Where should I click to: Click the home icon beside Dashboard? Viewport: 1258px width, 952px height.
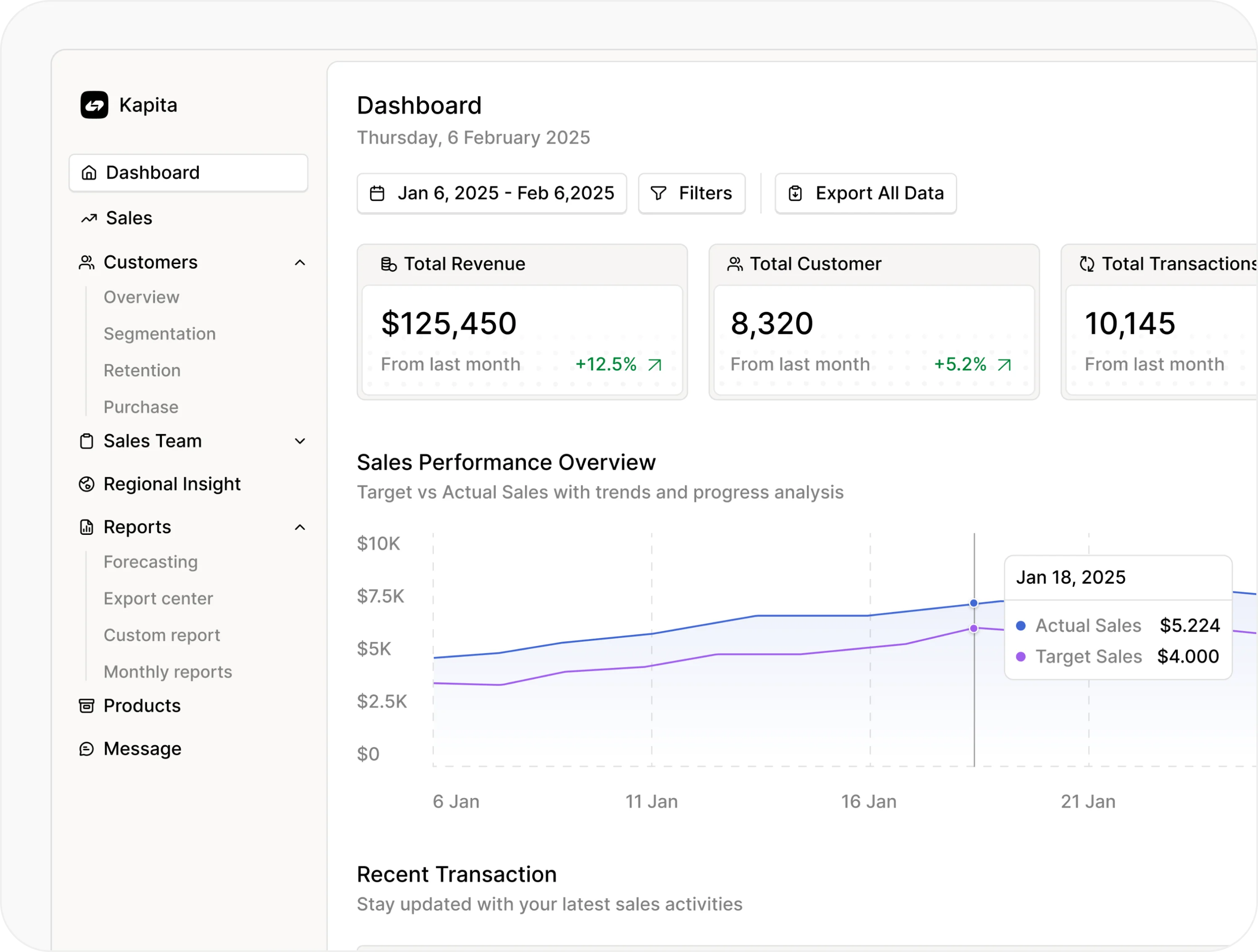point(89,173)
